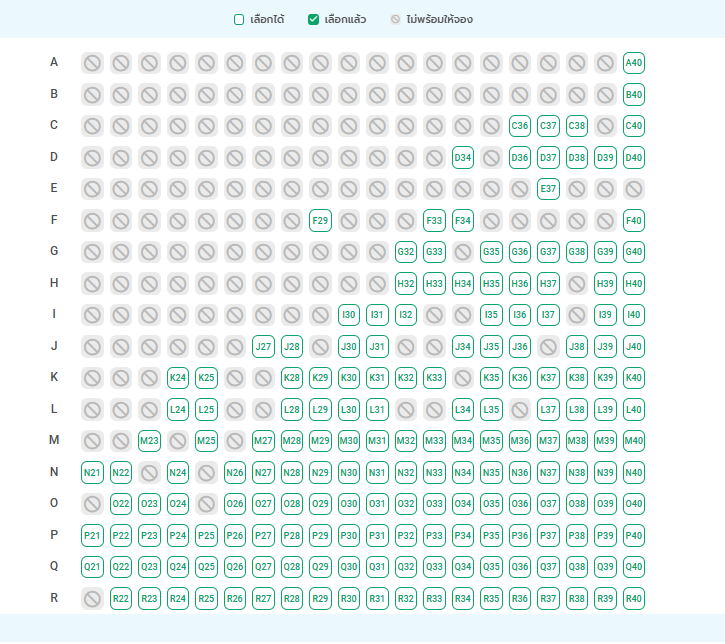Image resolution: width=725 pixels, height=644 pixels.
Task: Select seat D39
Action: click(x=605, y=158)
